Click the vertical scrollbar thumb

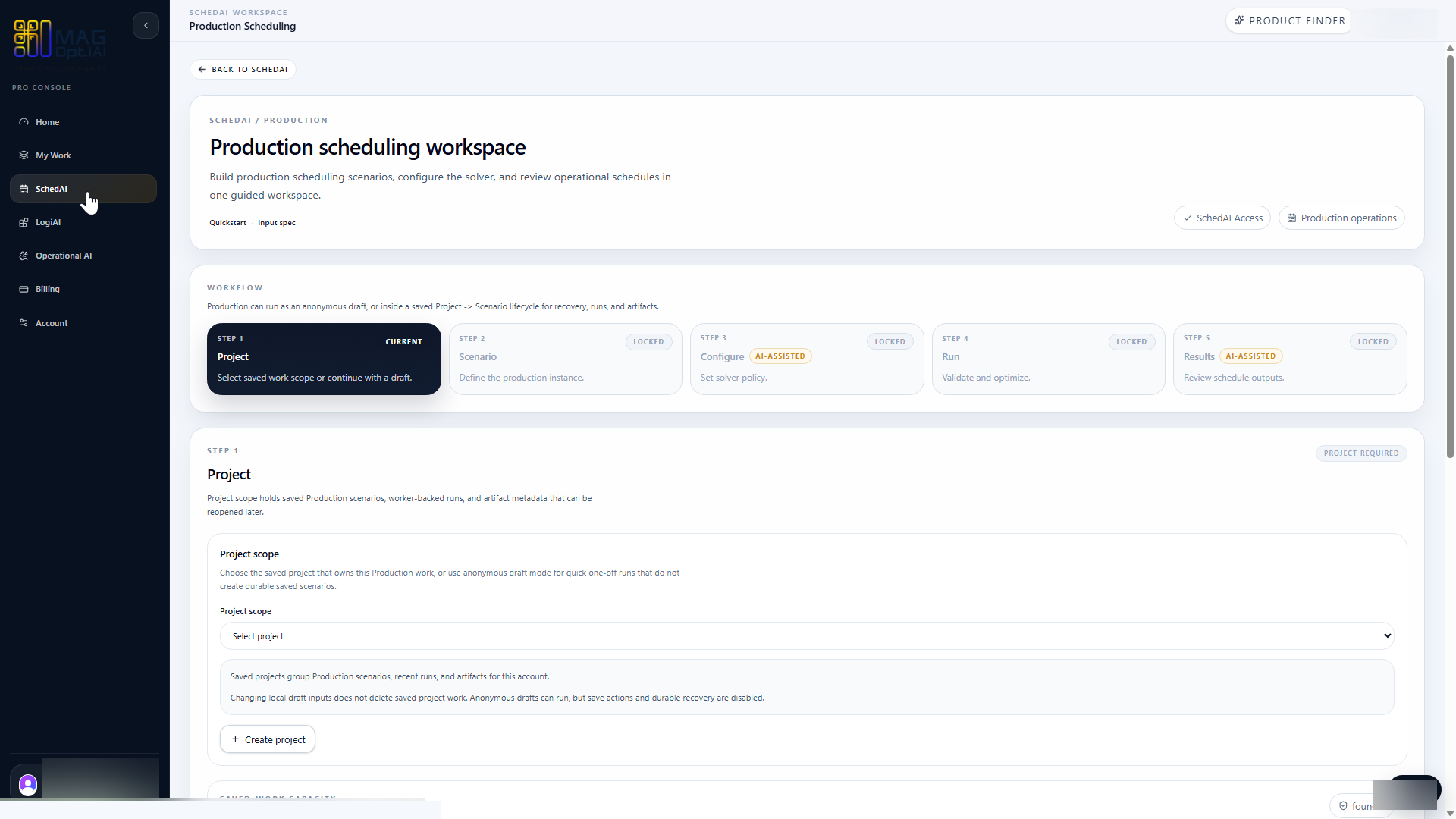1450,256
